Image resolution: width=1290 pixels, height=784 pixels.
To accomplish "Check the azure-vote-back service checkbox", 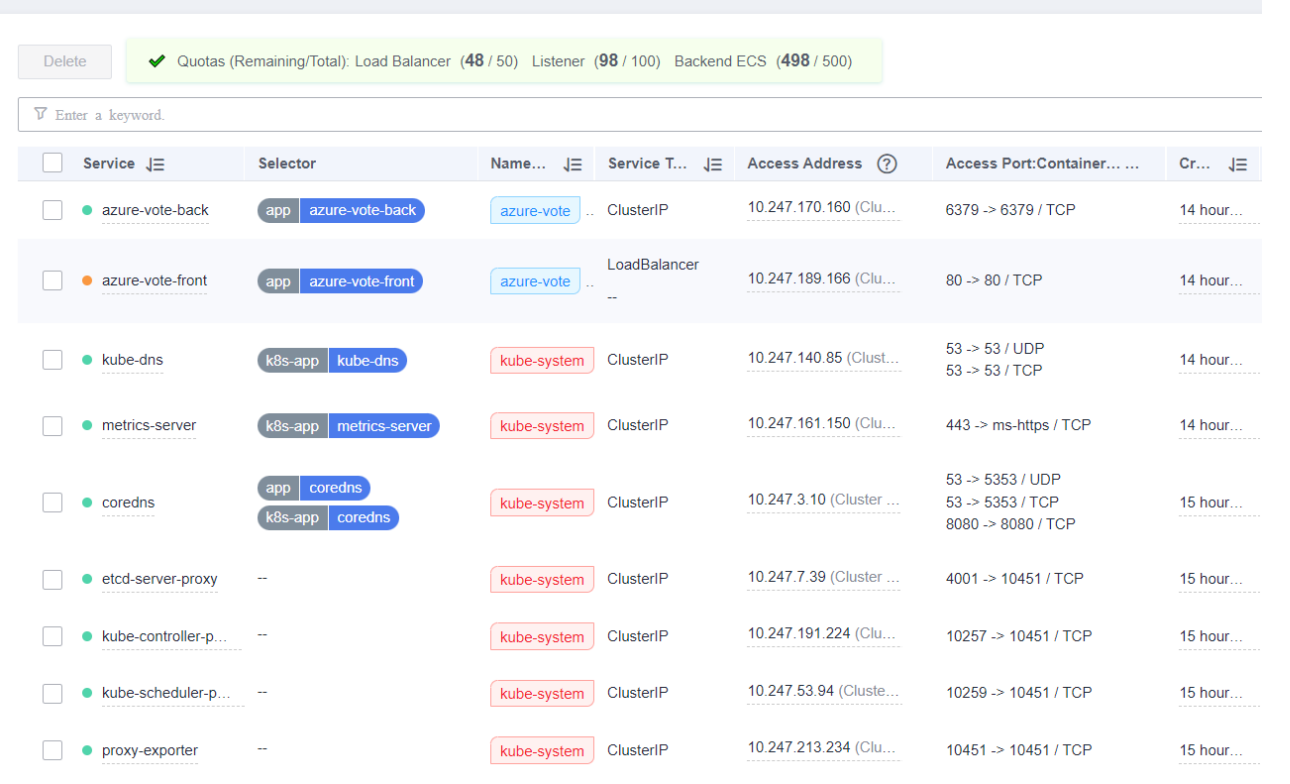I will [x=53, y=210].
